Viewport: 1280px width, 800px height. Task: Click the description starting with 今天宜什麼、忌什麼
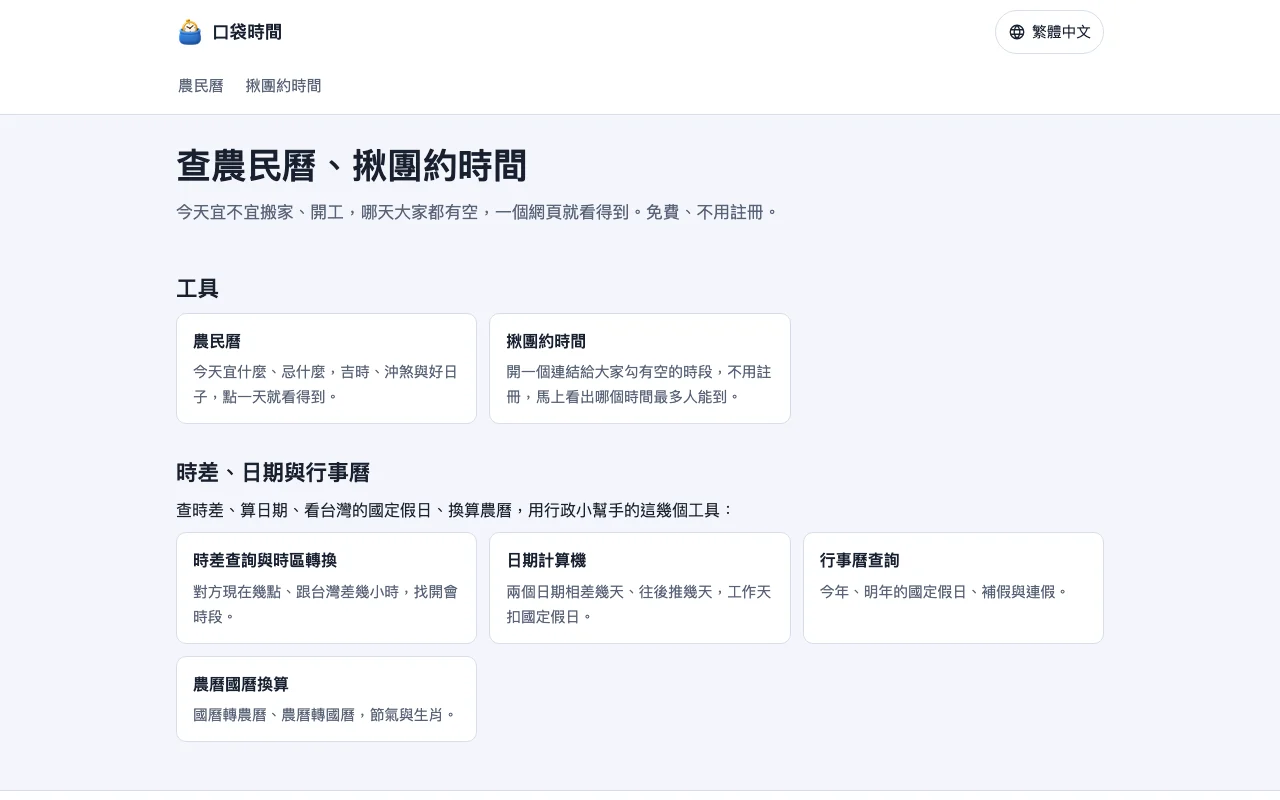[326, 384]
